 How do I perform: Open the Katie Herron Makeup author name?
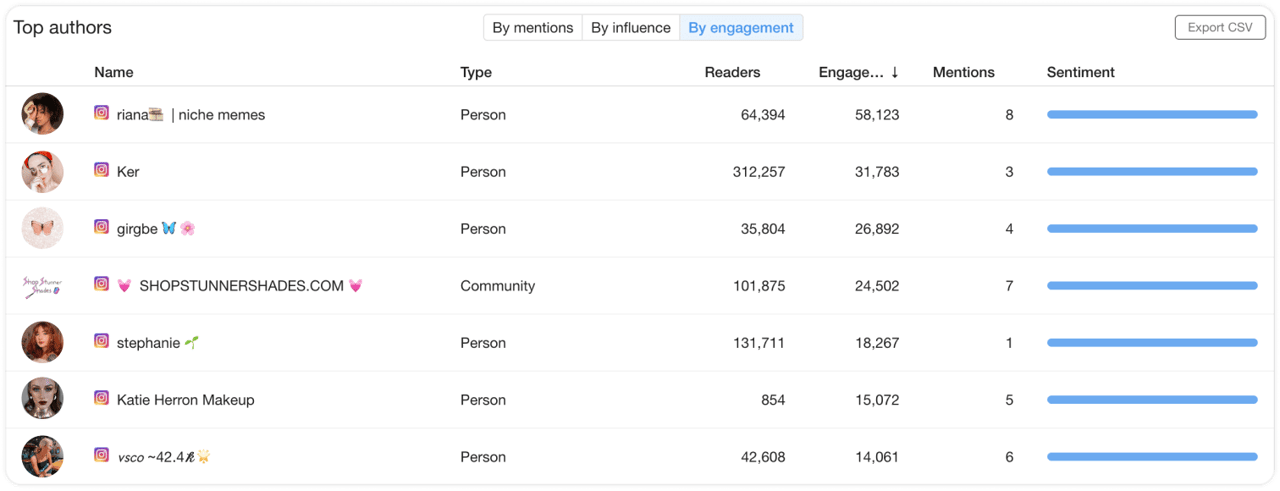[x=186, y=400]
